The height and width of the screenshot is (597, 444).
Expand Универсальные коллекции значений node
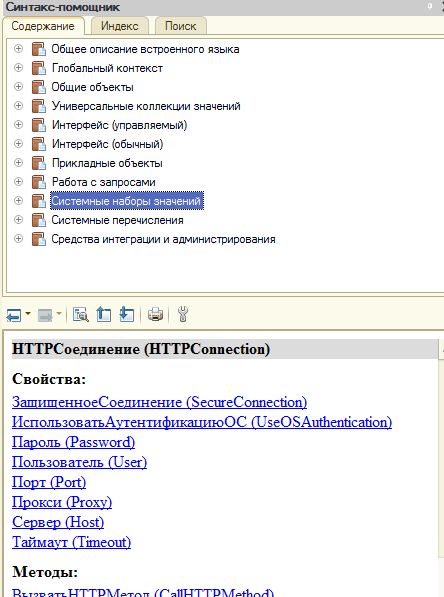(18, 106)
